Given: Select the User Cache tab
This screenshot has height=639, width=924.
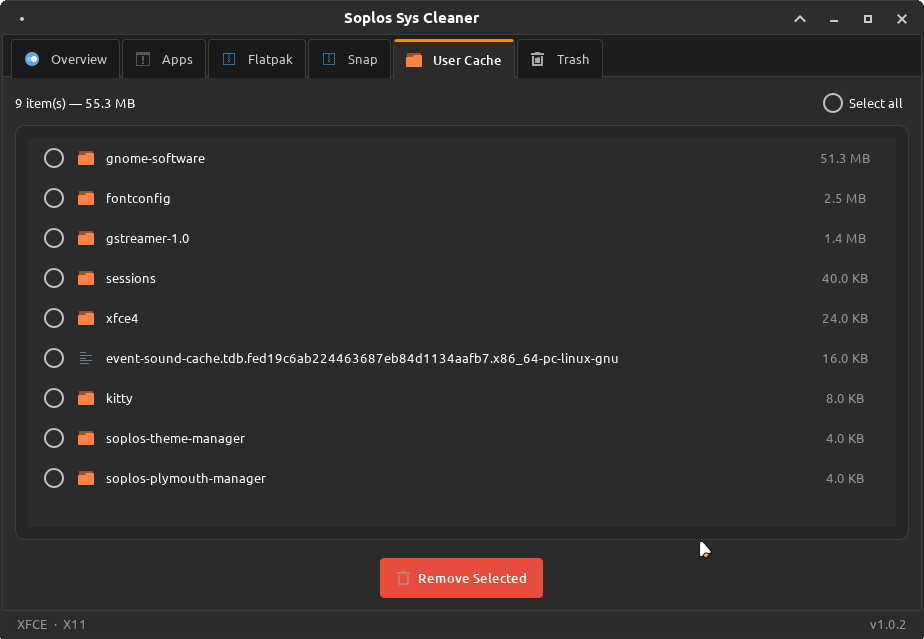Looking at the screenshot, I should 454,59.
